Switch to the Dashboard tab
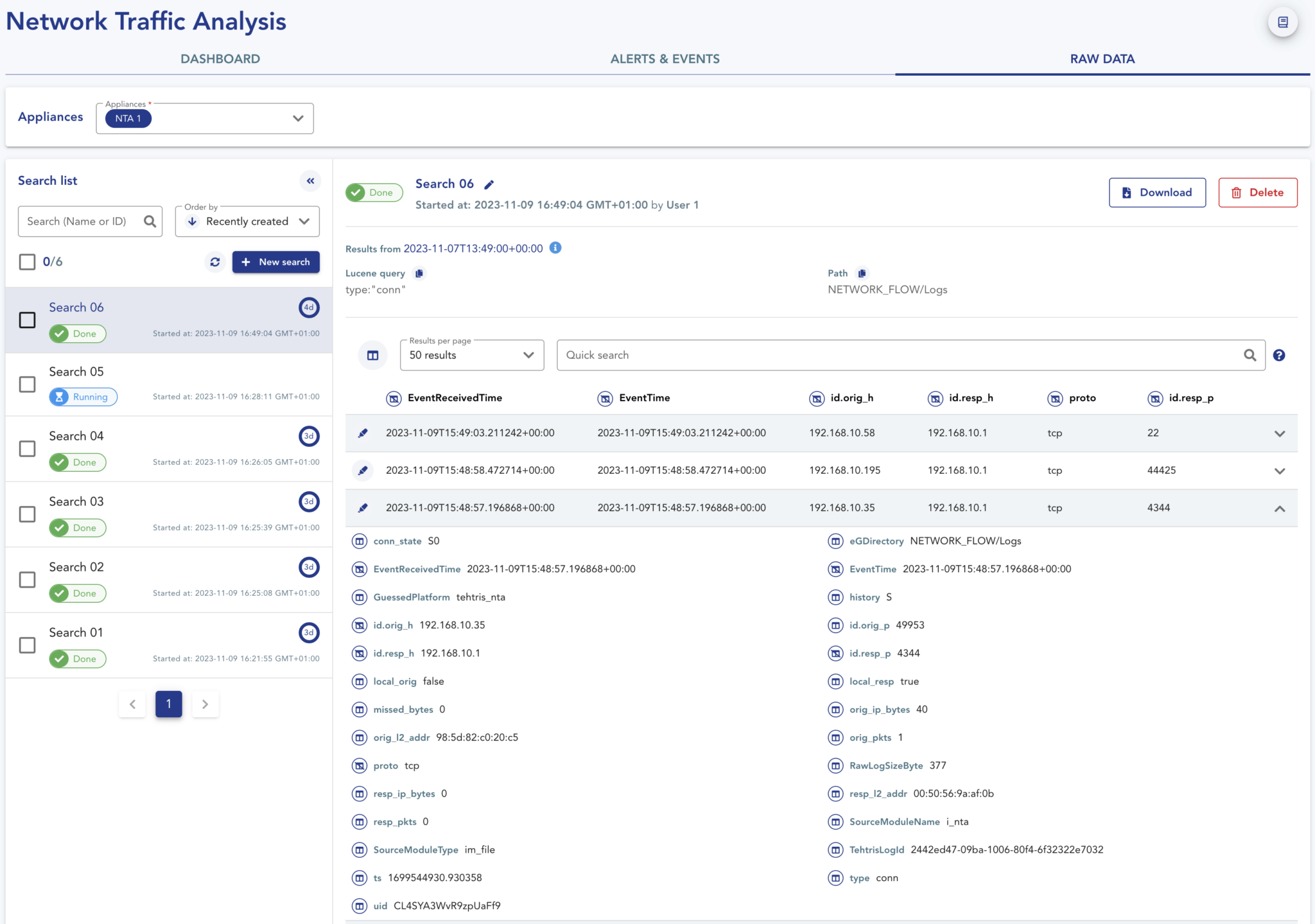The height and width of the screenshot is (924, 1315). tap(220, 58)
